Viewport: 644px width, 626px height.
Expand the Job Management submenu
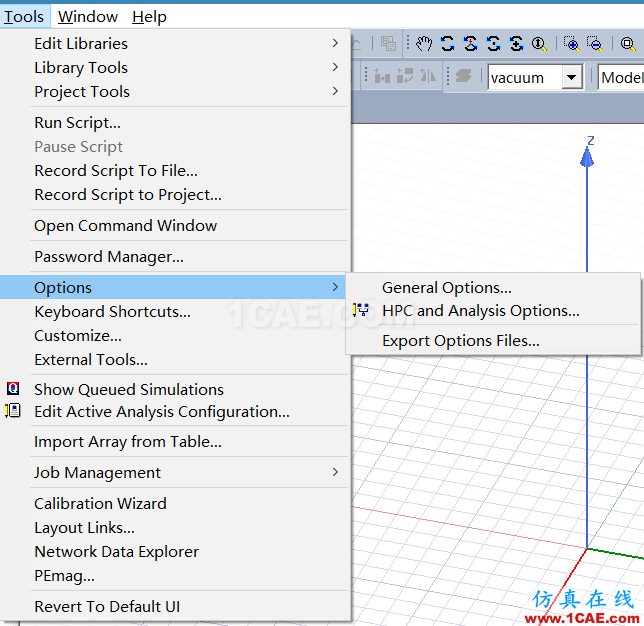click(x=335, y=472)
